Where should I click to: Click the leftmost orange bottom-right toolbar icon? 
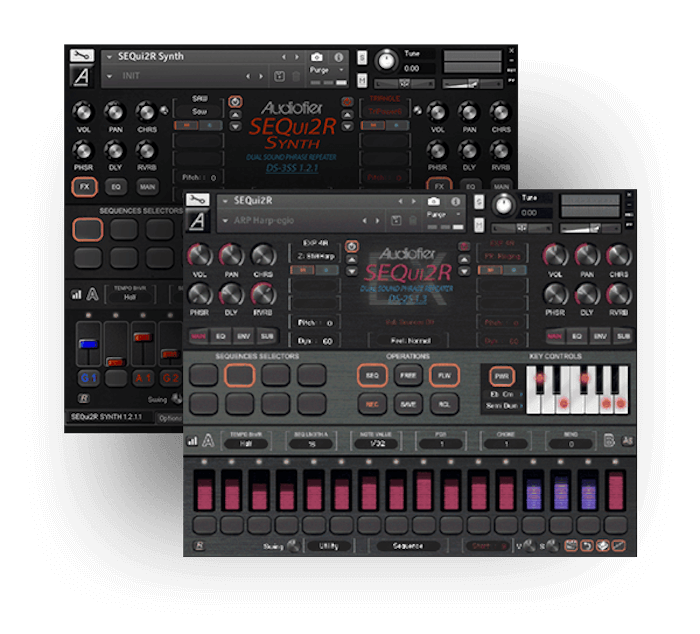coord(571,546)
